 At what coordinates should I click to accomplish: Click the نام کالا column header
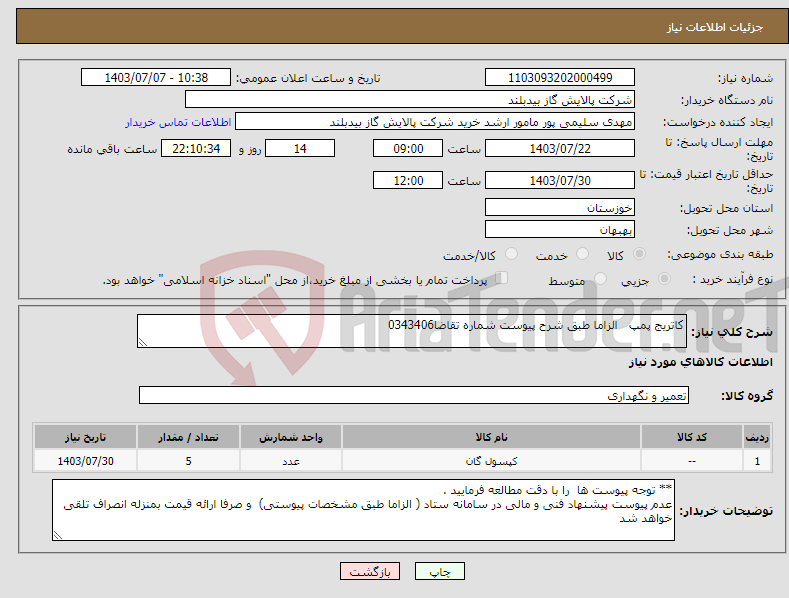tap(491, 437)
